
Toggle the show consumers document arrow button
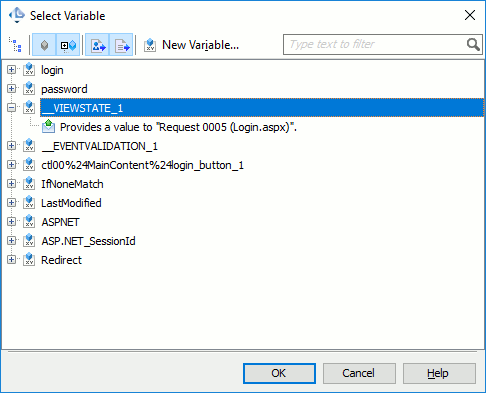[x=121, y=45]
